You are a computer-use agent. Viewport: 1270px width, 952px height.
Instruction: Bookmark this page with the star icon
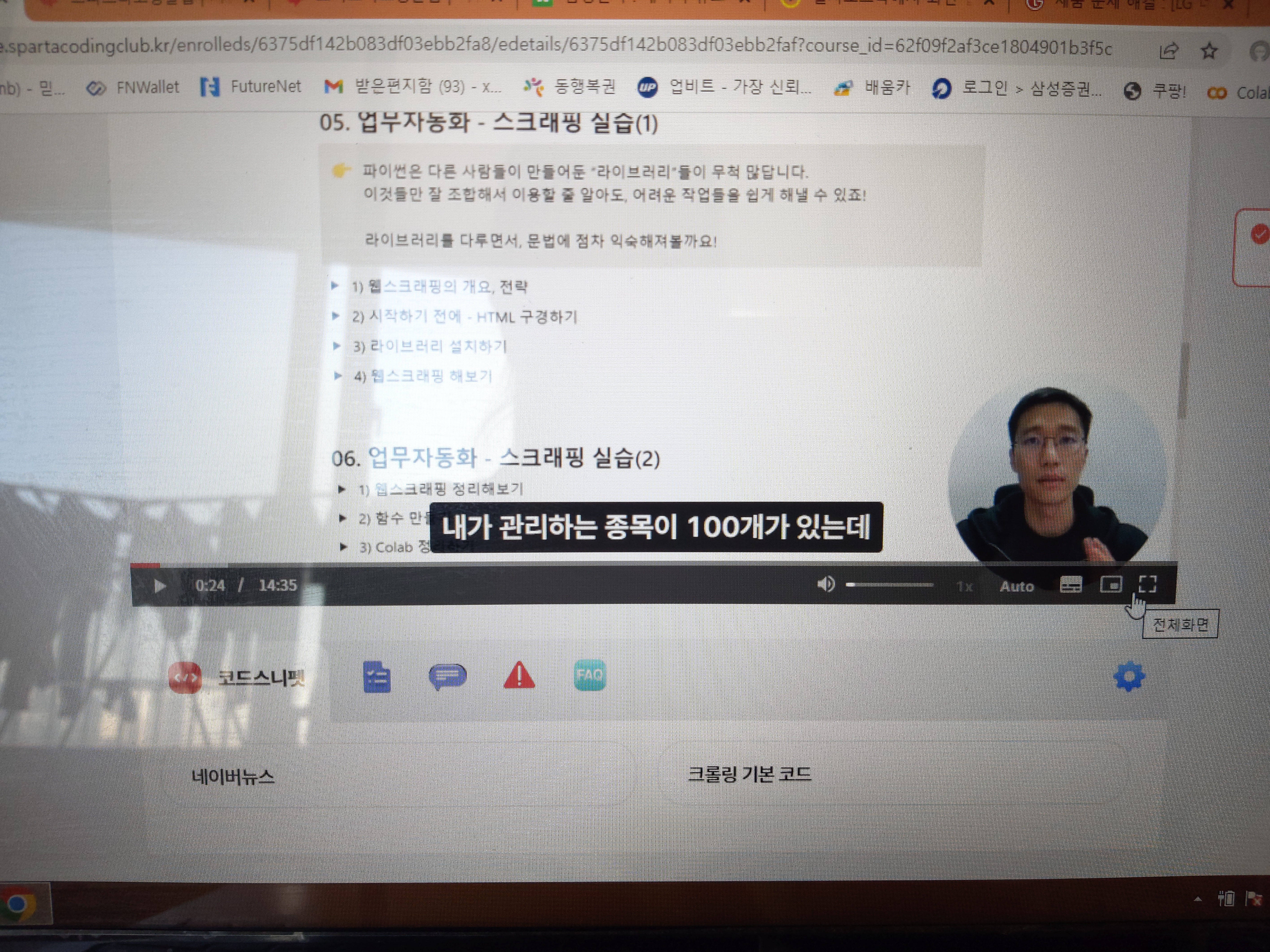point(1210,51)
